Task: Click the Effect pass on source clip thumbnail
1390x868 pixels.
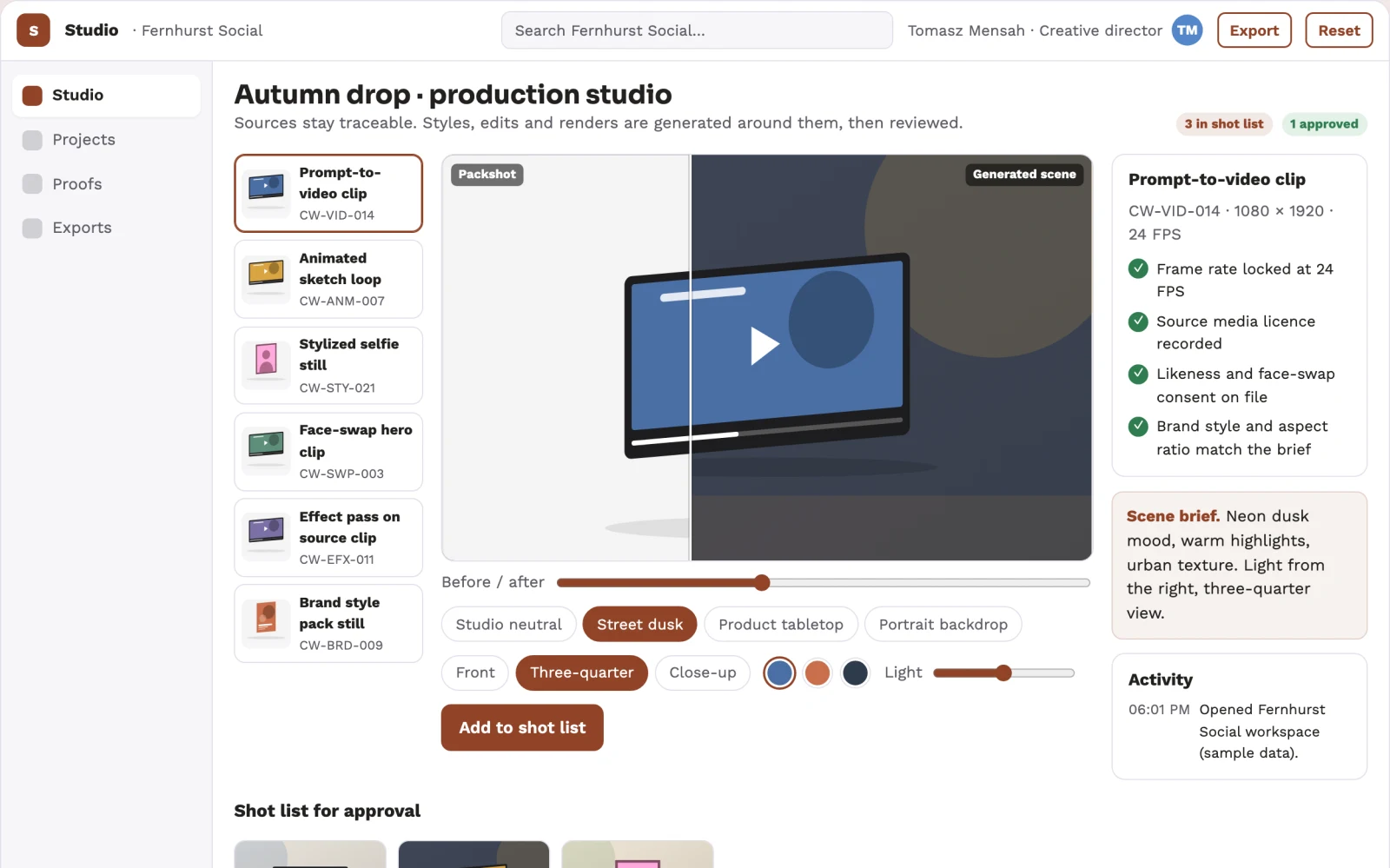Action: click(x=266, y=537)
